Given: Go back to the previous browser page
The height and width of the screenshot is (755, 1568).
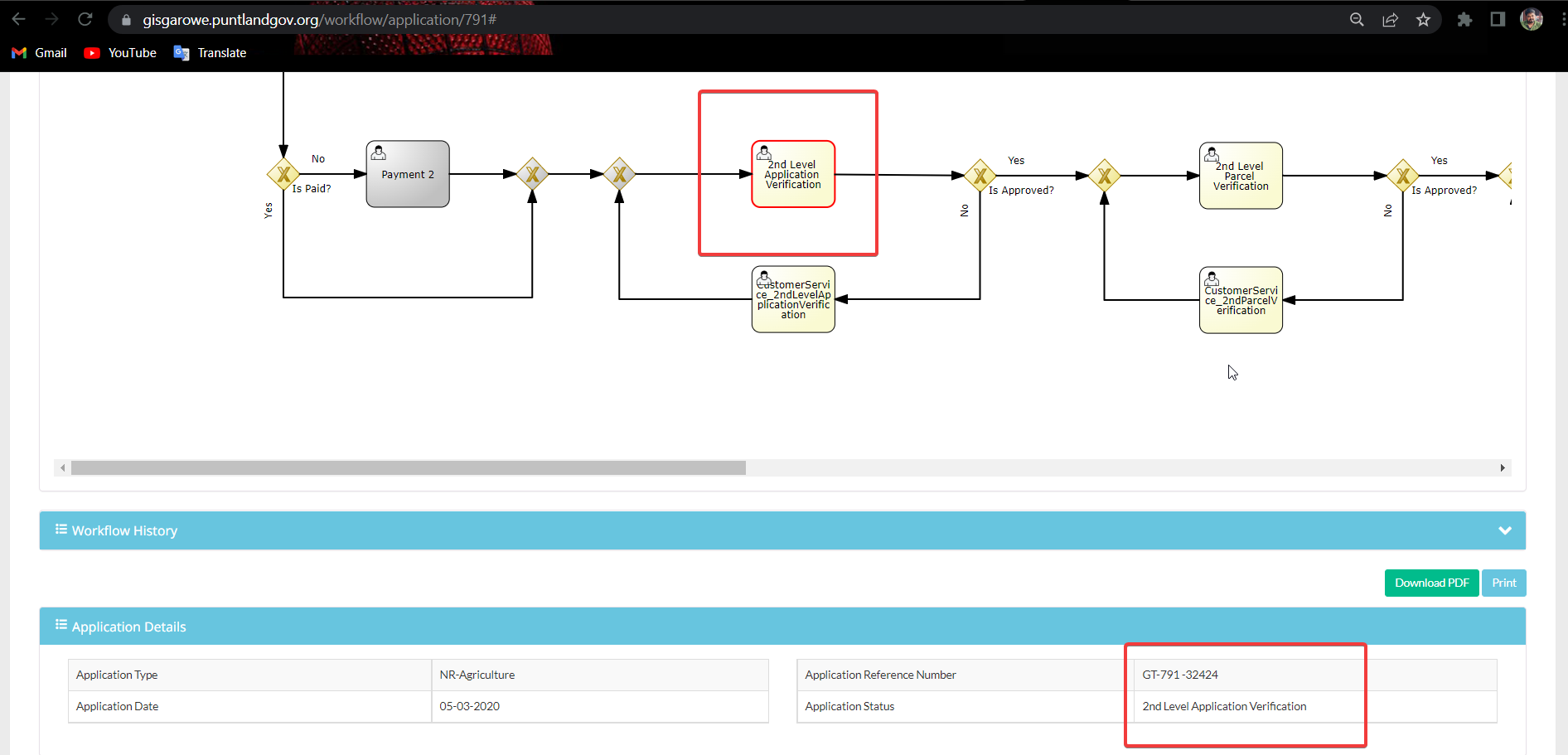Looking at the screenshot, I should pyautogui.click(x=18, y=19).
